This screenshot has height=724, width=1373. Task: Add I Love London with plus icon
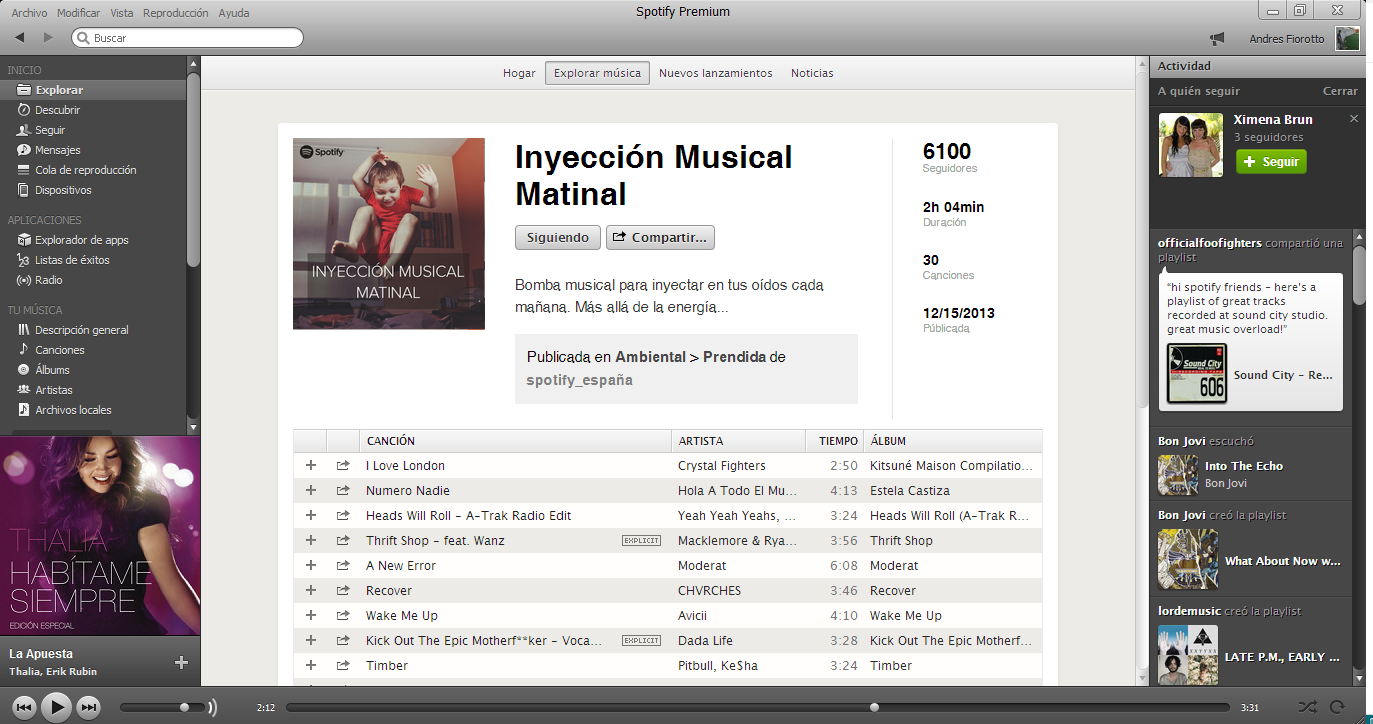310,466
